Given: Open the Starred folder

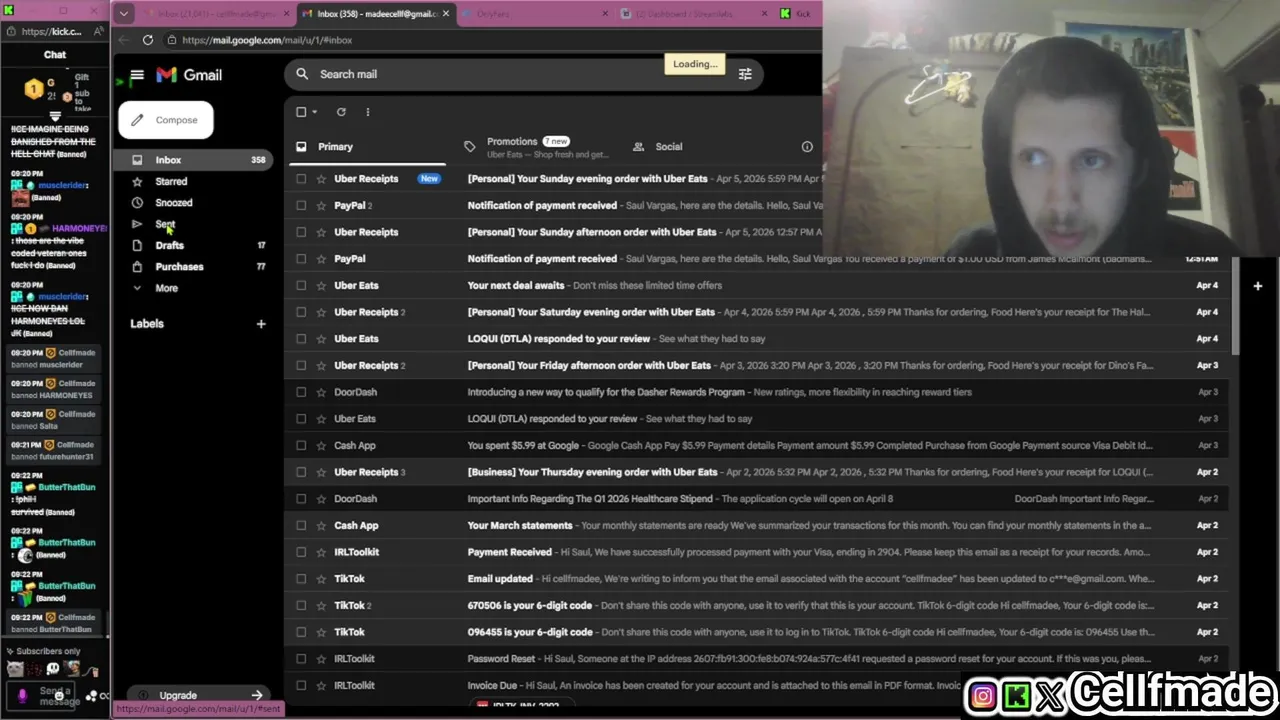Looking at the screenshot, I should pos(193,182).
